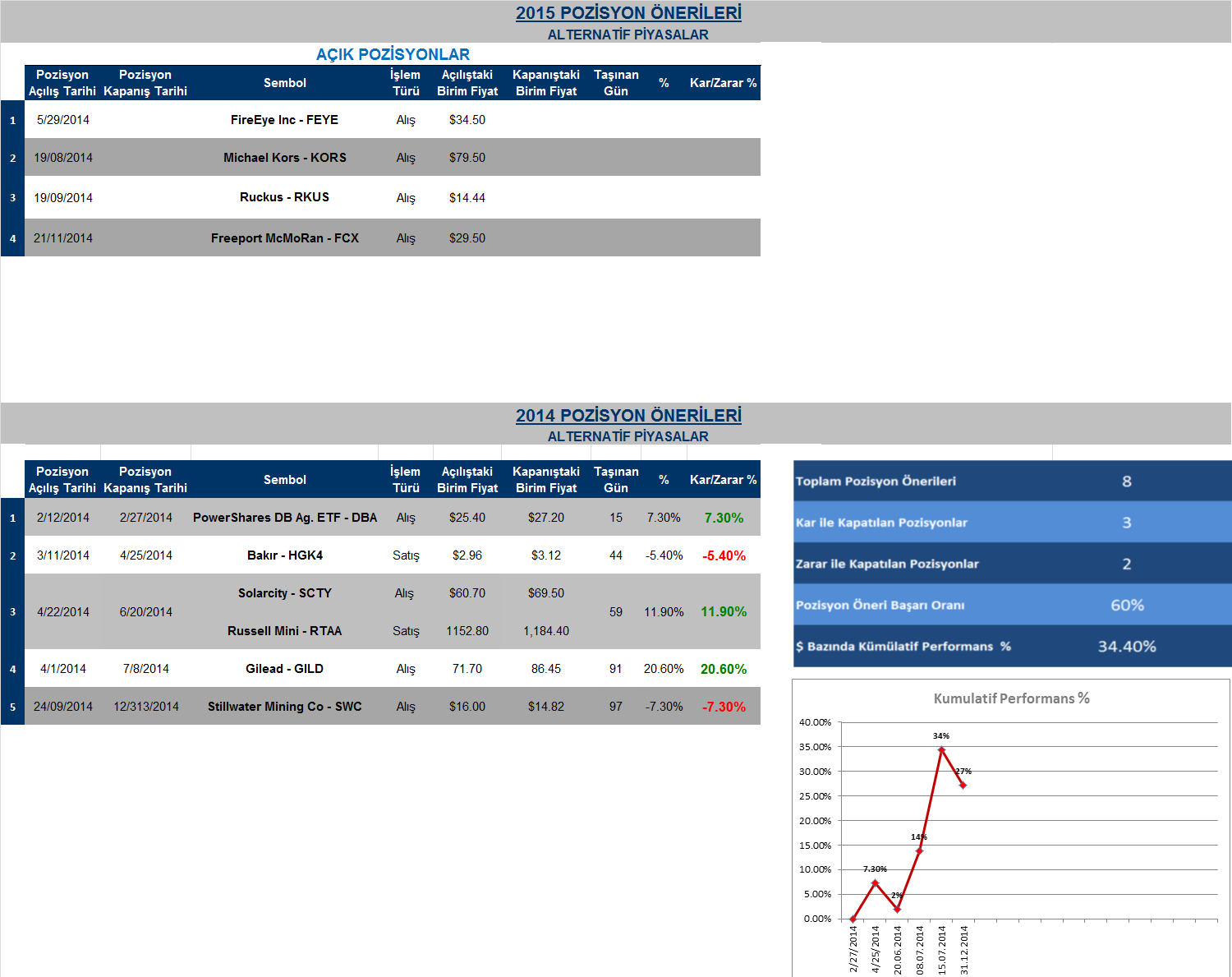
Task: Click the 27% data point on chart
Action: [963, 785]
